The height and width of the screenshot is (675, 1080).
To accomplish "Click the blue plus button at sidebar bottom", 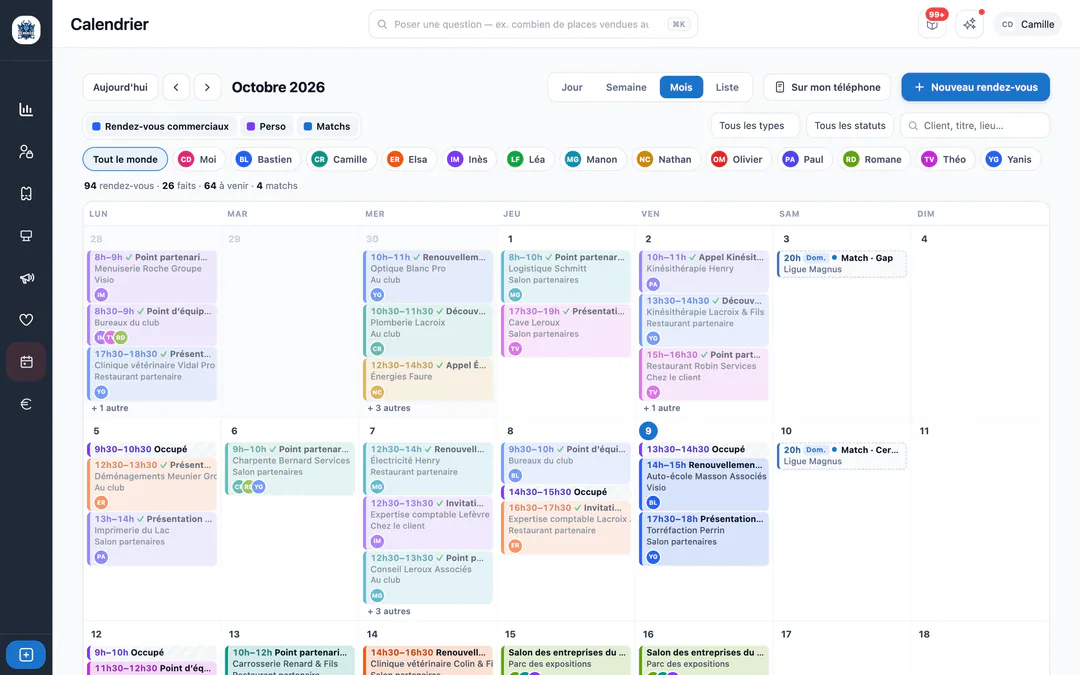I will point(26,654).
